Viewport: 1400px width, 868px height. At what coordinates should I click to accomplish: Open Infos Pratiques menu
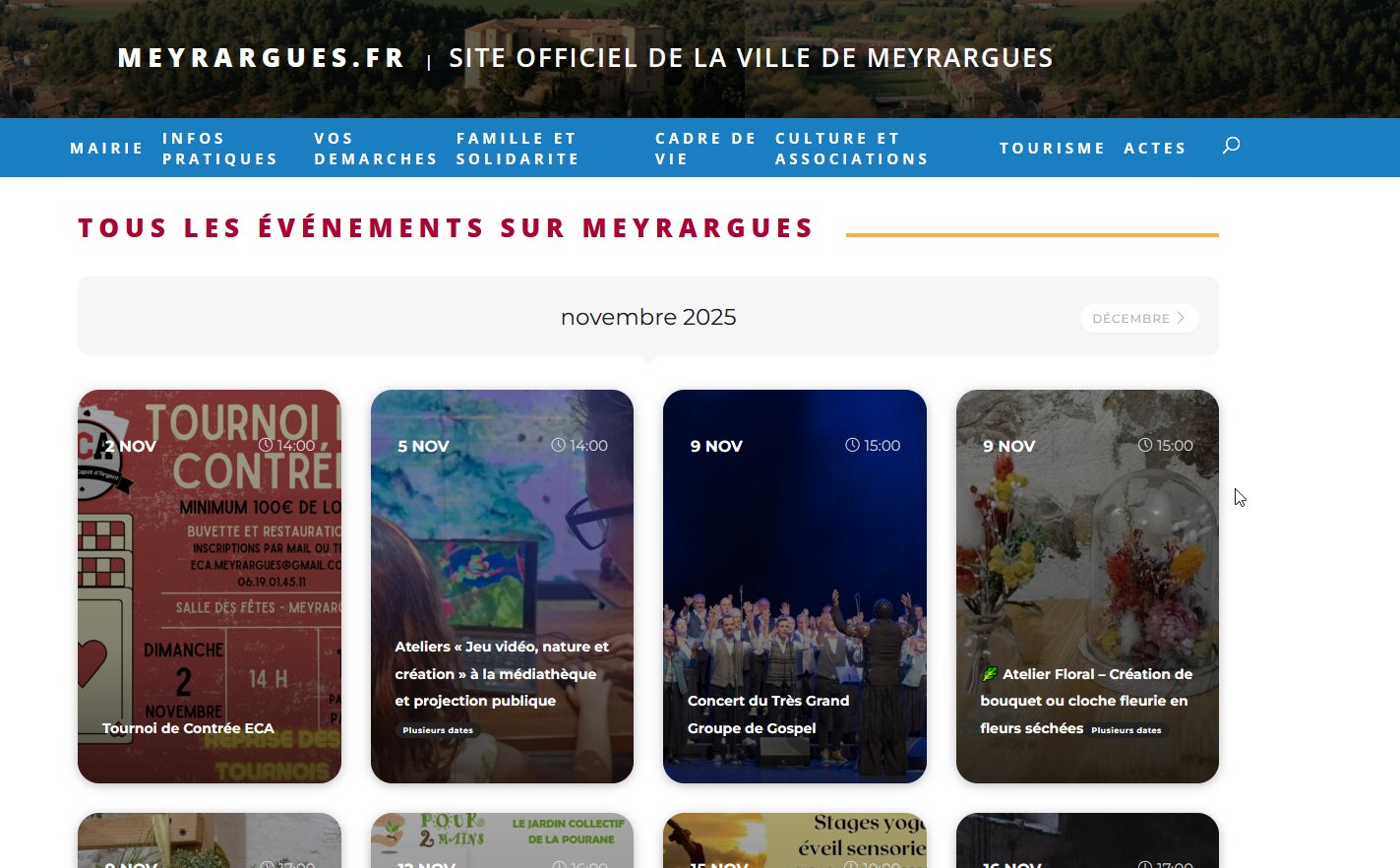219,149
